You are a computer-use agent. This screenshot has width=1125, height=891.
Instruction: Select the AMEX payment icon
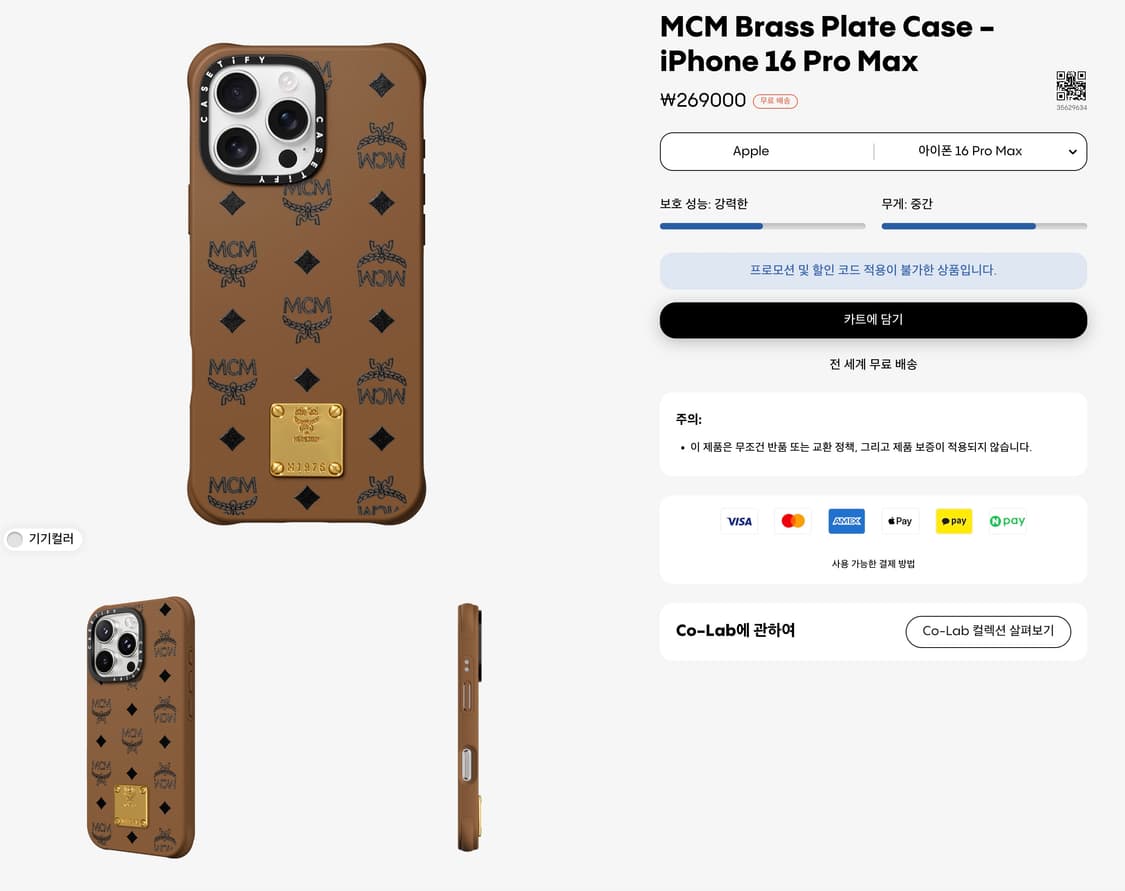847,521
